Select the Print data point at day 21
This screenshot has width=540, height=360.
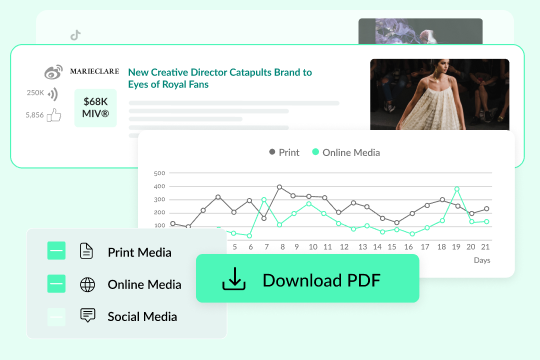[x=486, y=209]
